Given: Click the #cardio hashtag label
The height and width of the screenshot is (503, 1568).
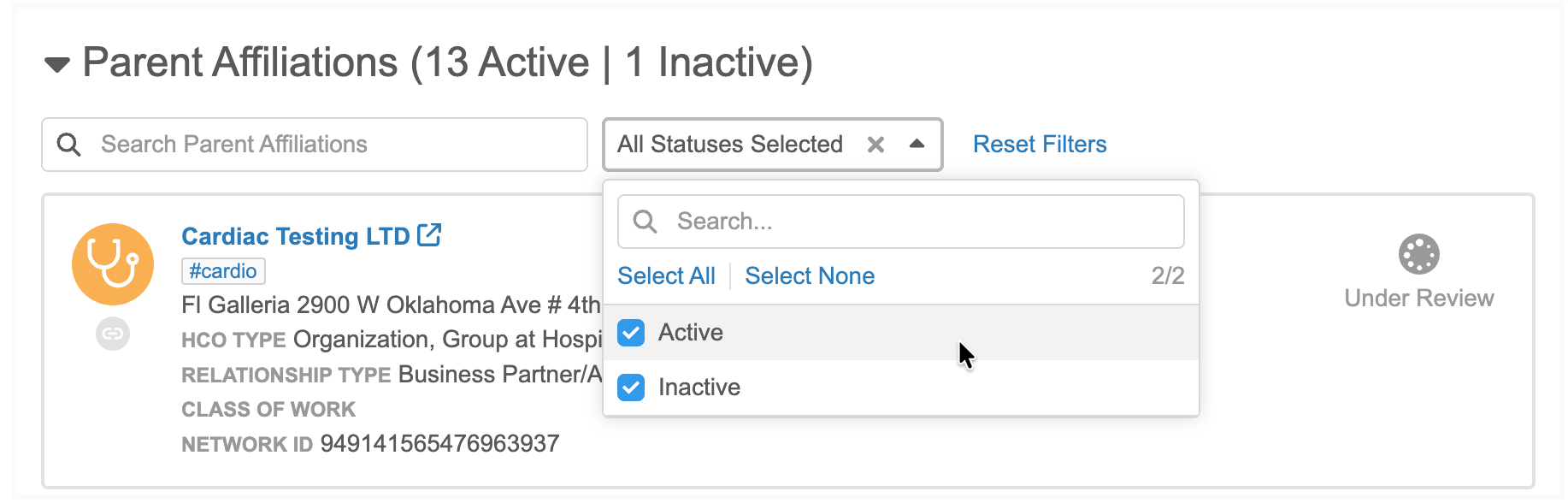Looking at the screenshot, I should [223, 271].
